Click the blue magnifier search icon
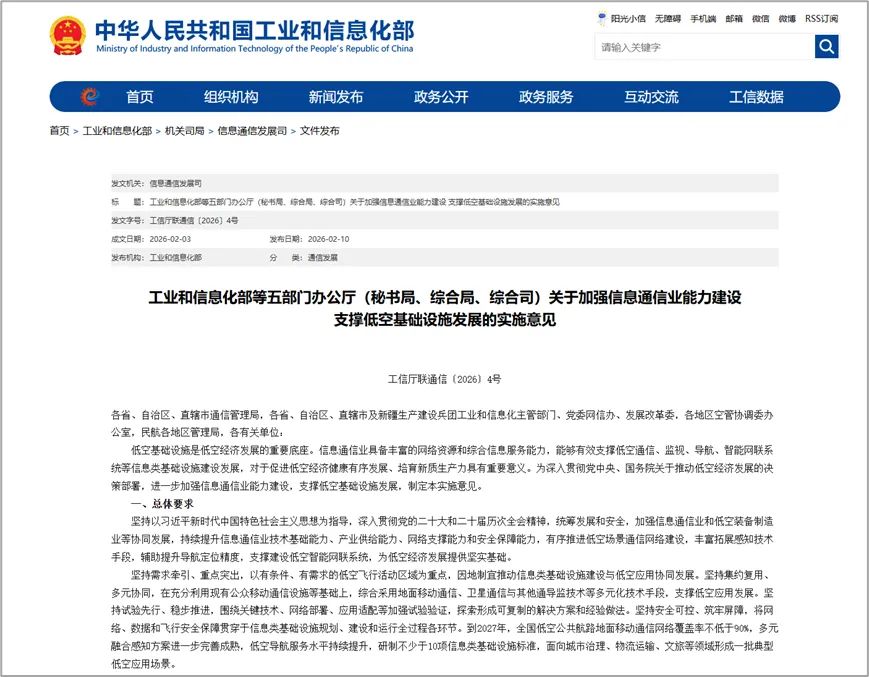The image size is (869, 677). (x=827, y=46)
